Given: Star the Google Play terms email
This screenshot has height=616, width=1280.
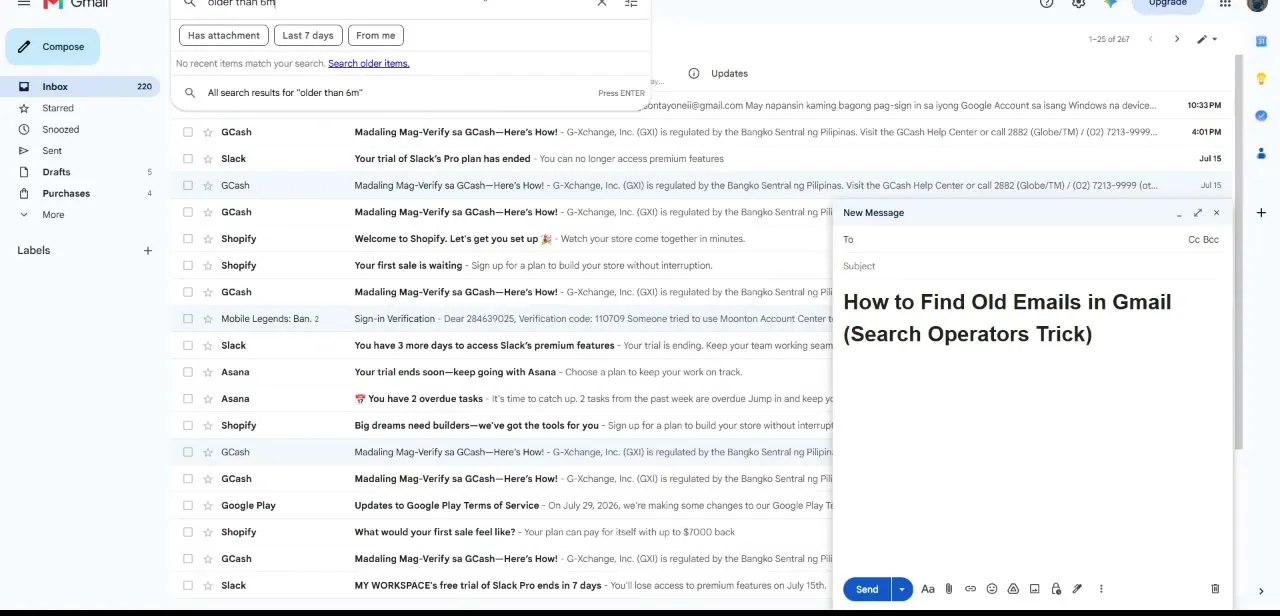Looking at the screenshot, I should [x=208, y=506].
